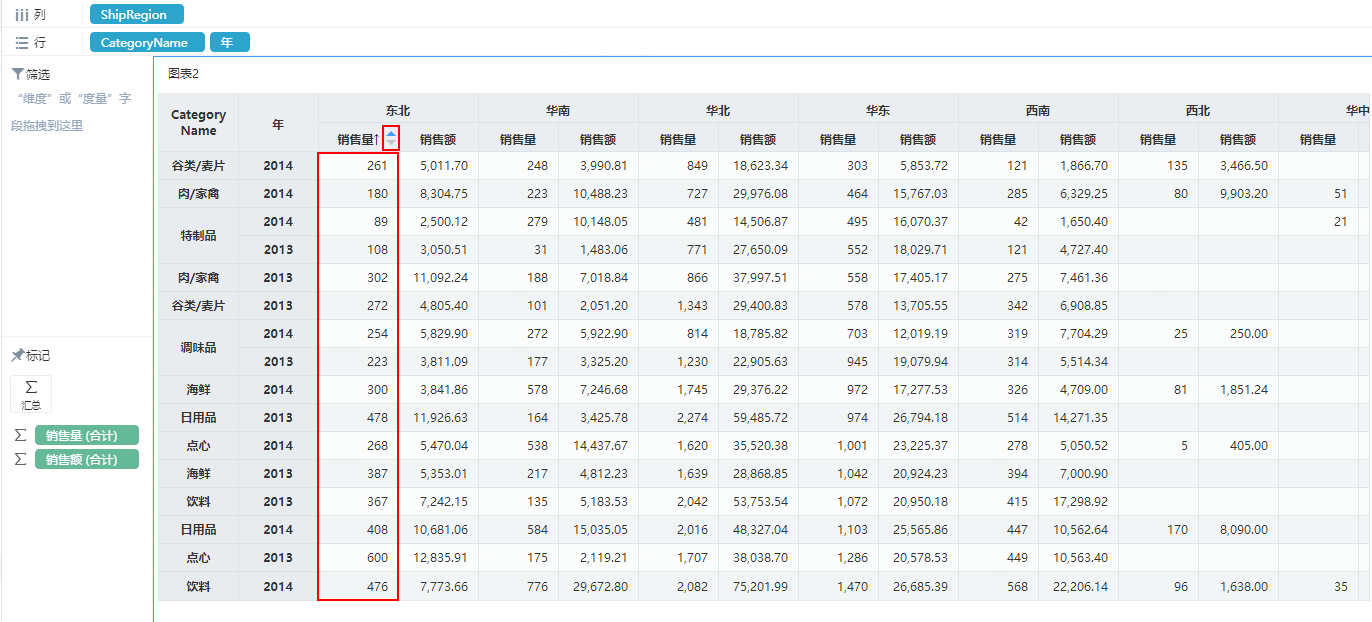Click the cell value 26,794.18
This screenshot has width=1372, height=622.
click(920, 418)
